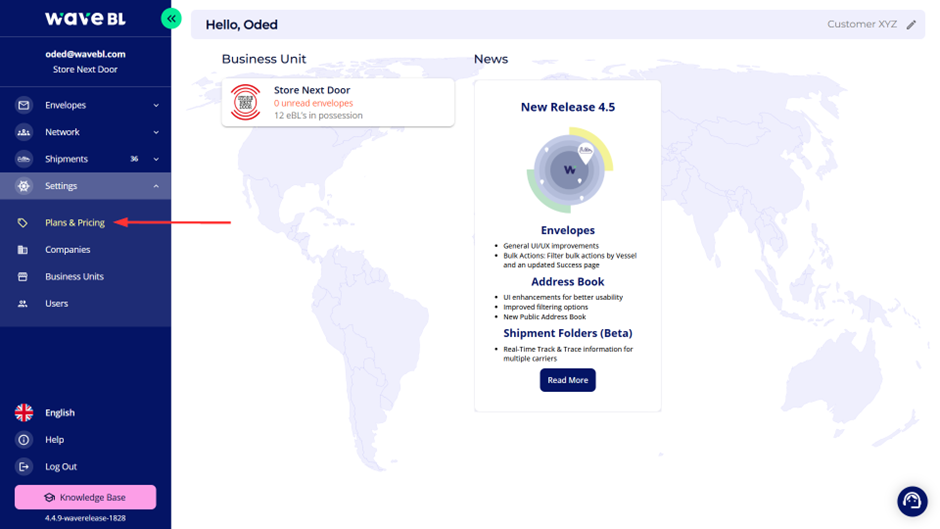
Task: Collapse the sidebar with the double-arrow button
Action: click(x=171, y=18)
